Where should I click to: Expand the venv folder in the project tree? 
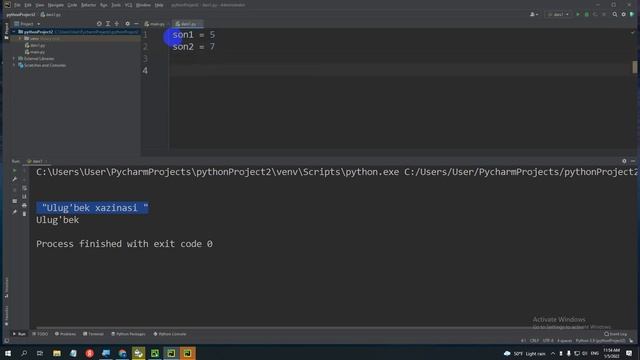point(20,39)
